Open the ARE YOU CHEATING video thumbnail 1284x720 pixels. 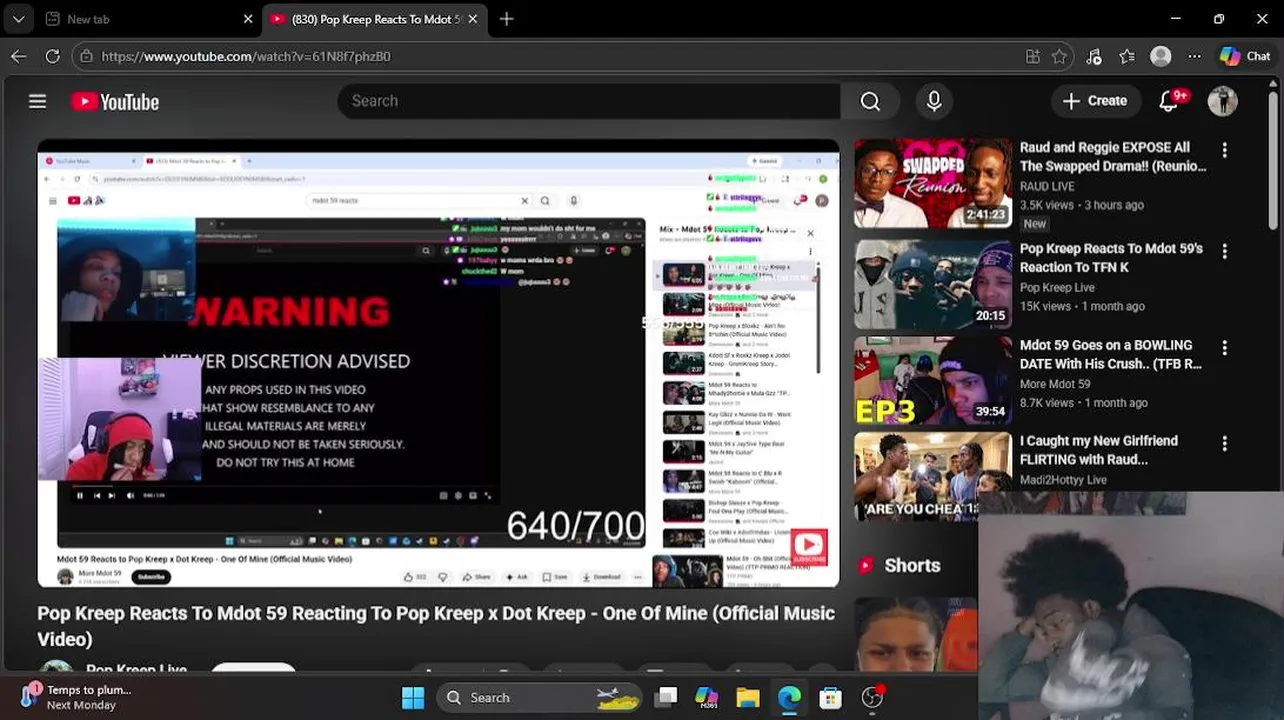tap(933, 477)
